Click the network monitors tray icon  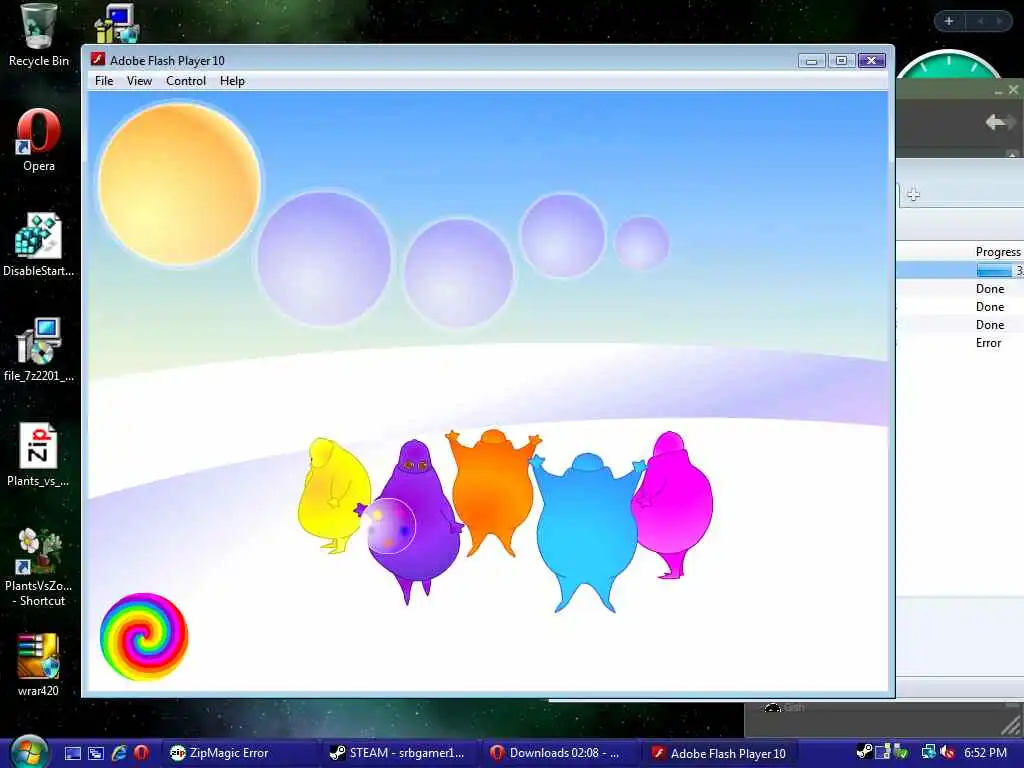928,753
